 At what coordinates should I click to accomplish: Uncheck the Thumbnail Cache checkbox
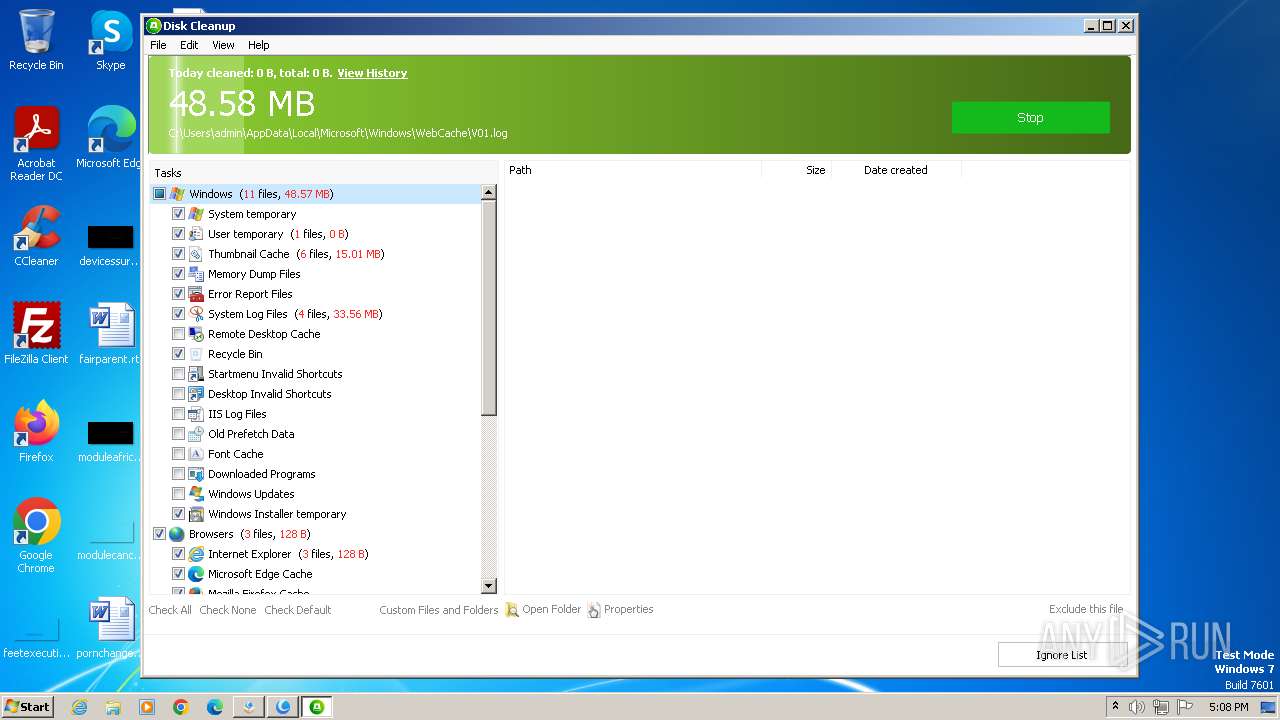[178, 254]
